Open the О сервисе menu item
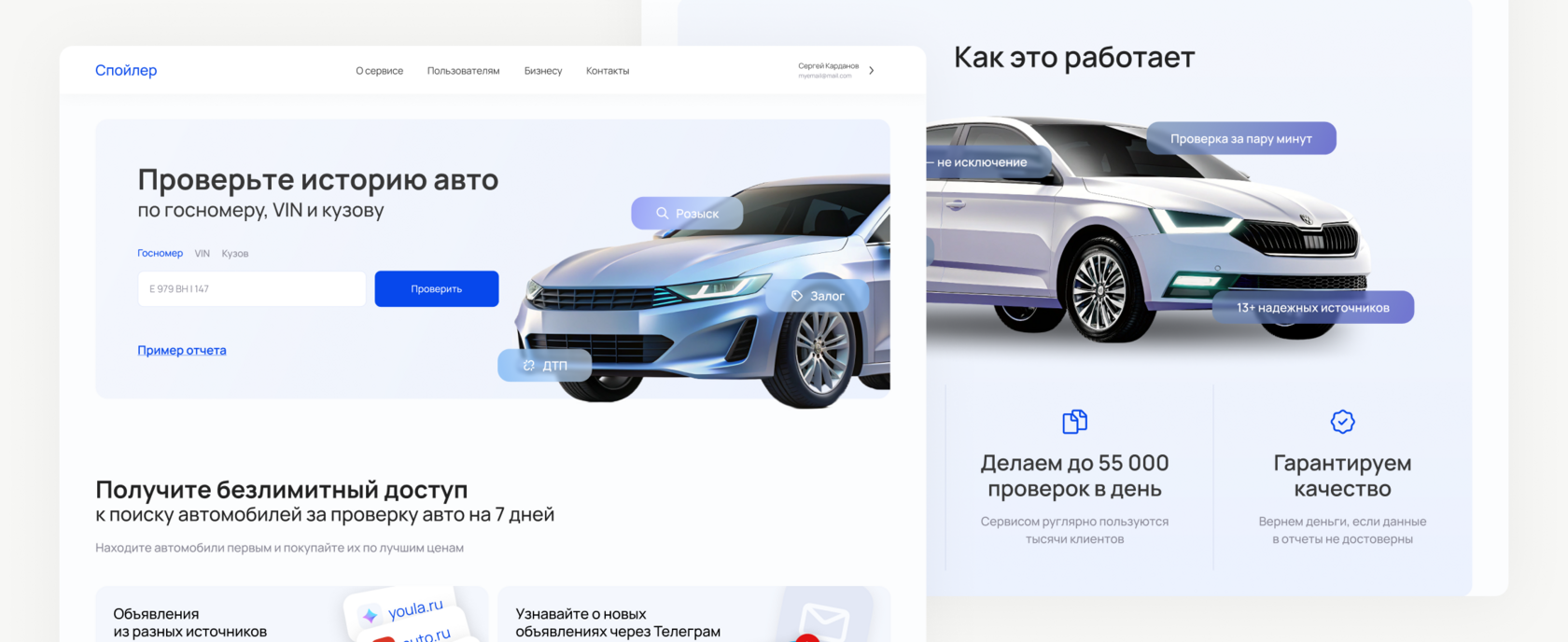This screenshot has height=642, width=1568. [379, 71]
